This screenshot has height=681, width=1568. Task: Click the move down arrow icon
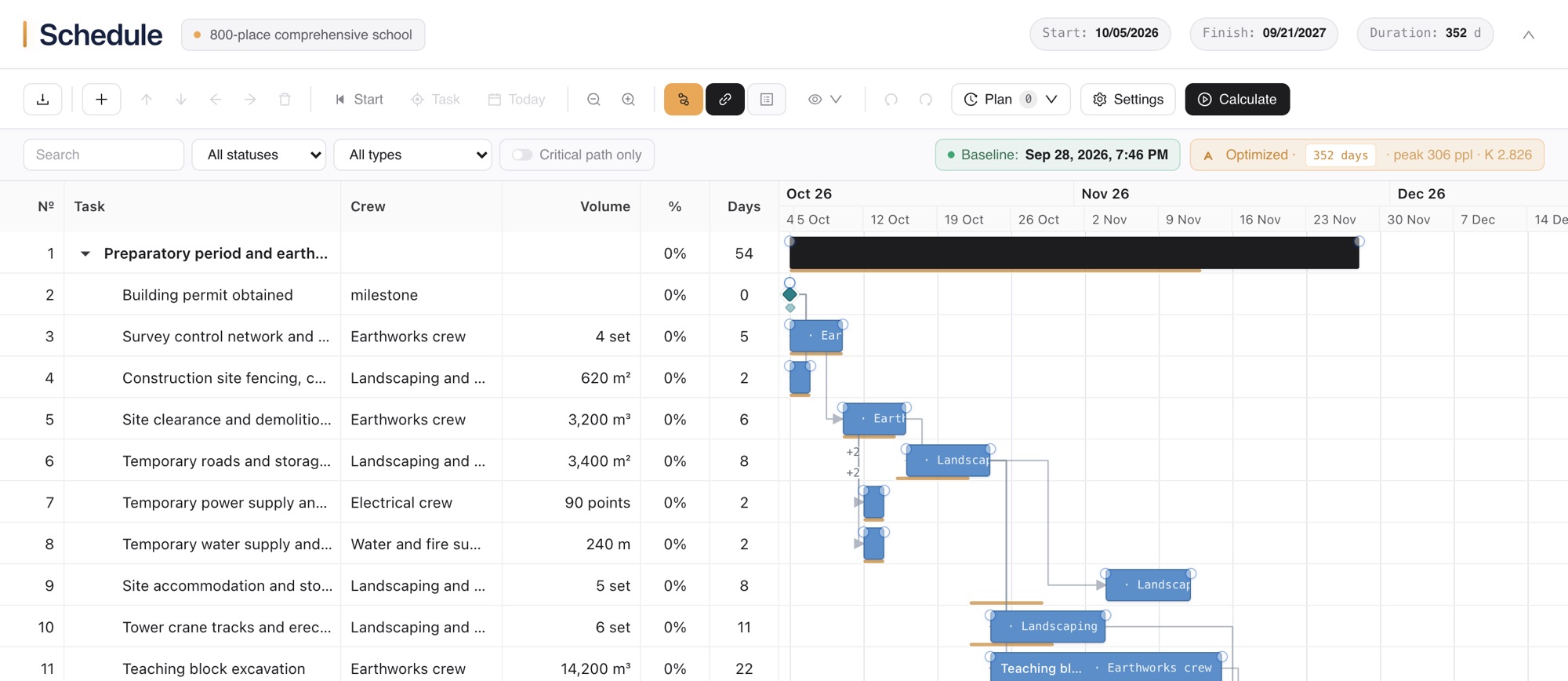(181, 100)
